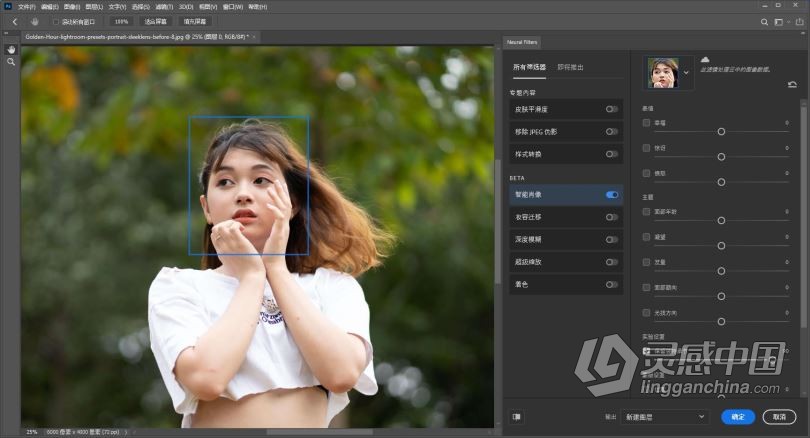Click the back arrow in options bar
This screenshot has height=438, width=810.
15,22
